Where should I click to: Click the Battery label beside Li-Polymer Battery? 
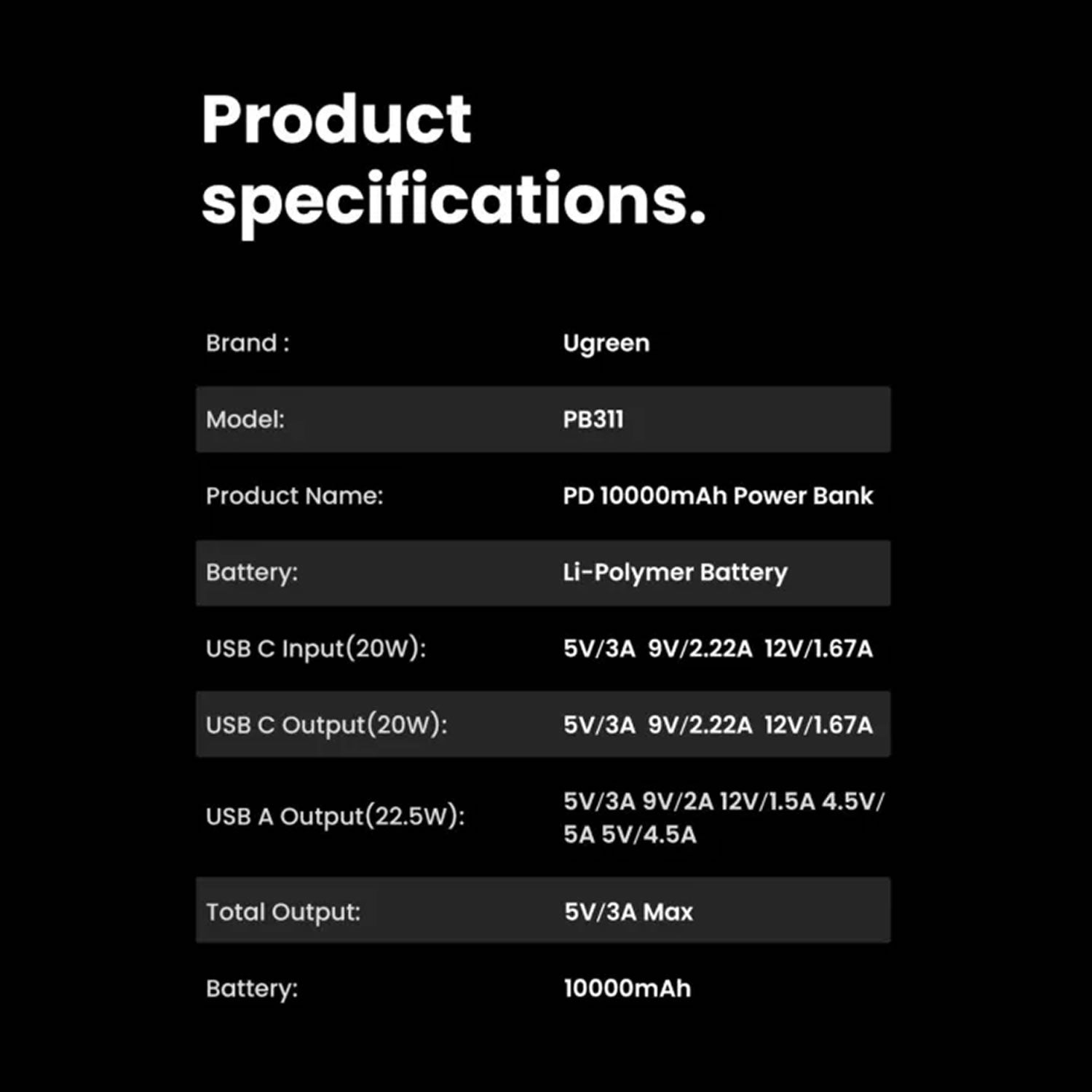click(252, 573)
